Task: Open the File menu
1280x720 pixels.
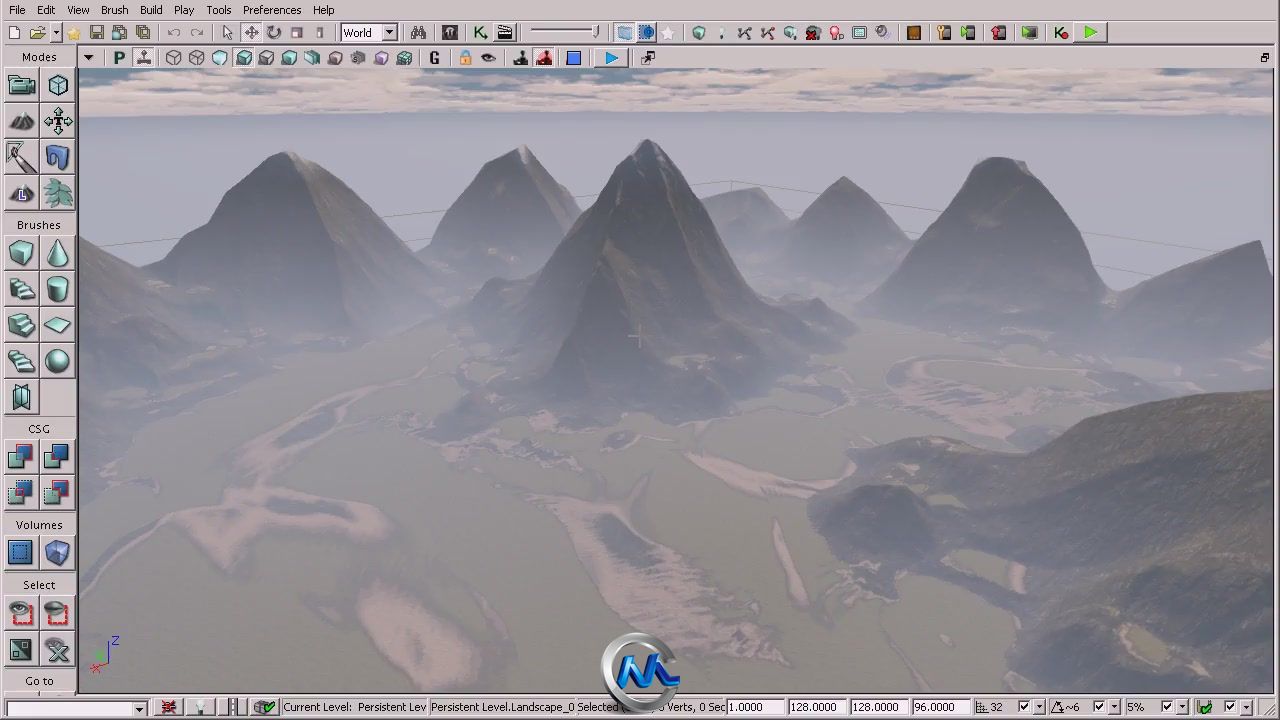Action: pos(17,10)
